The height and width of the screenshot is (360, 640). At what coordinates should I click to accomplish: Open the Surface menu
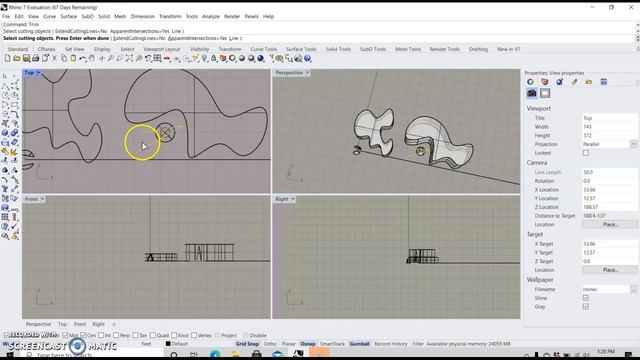tap(69, 16)
